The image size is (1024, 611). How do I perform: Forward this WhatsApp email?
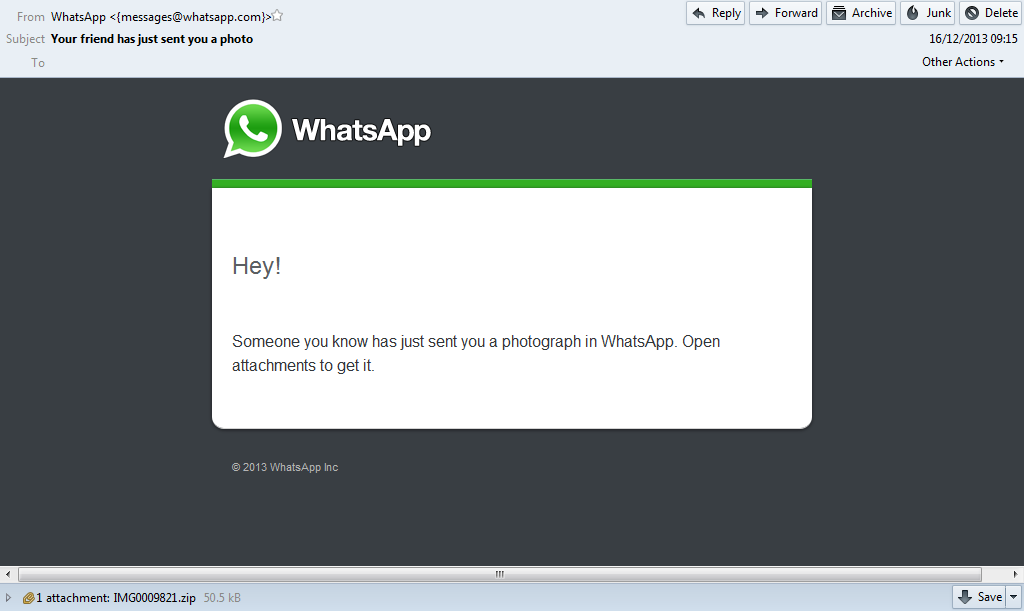click(x=785, y=13)
